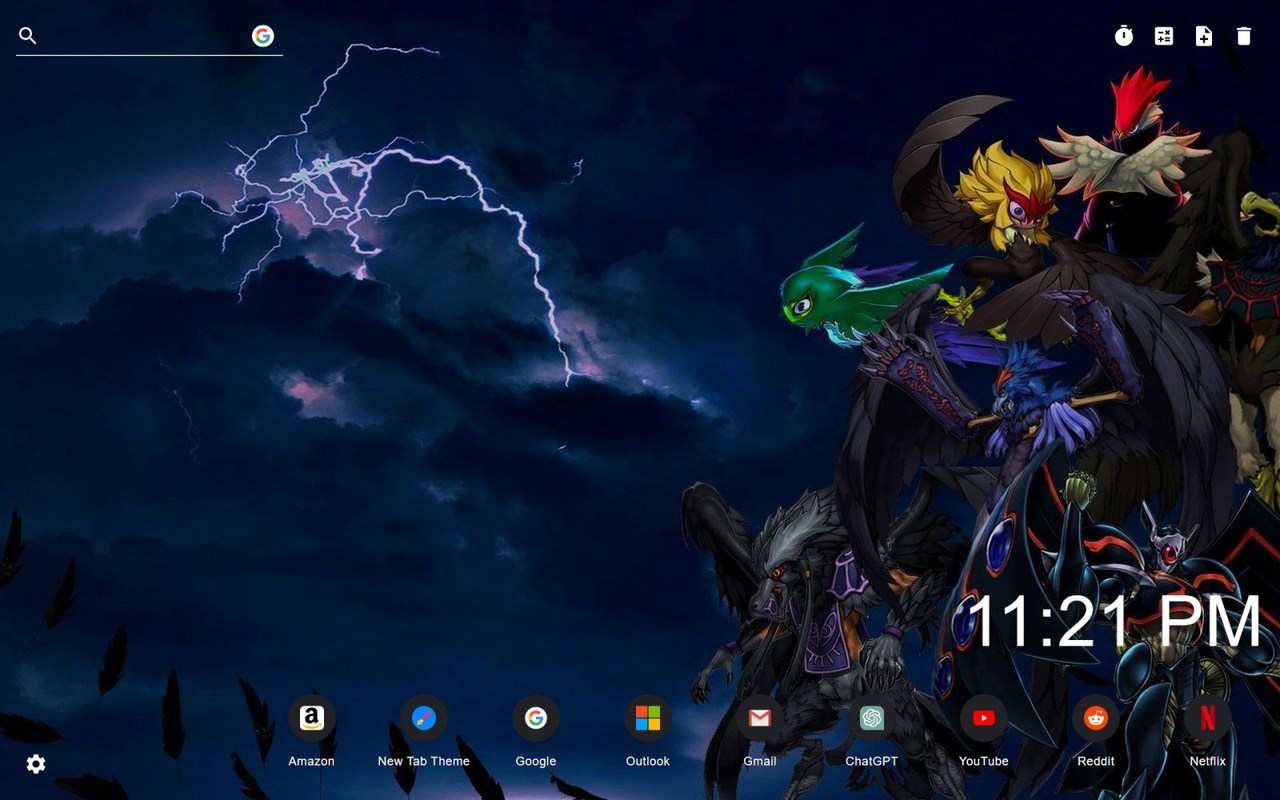Open the Outlook shortcut icon
Image resolution: width=1280 pixels, height=800 pixels.
[648, 718]
